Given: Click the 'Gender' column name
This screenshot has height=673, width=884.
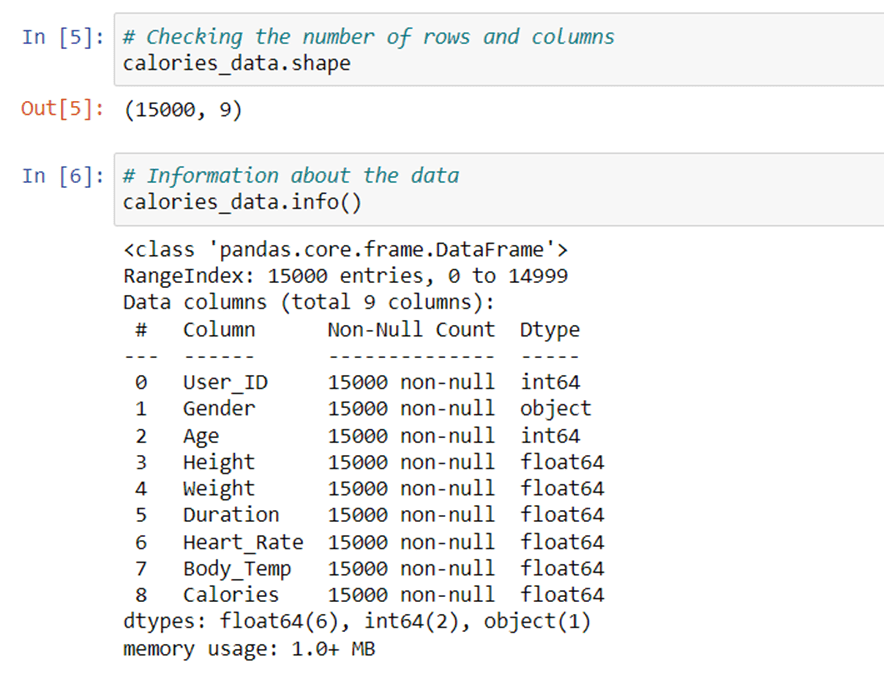Looking at the screenshot, I should click(219, 409).
